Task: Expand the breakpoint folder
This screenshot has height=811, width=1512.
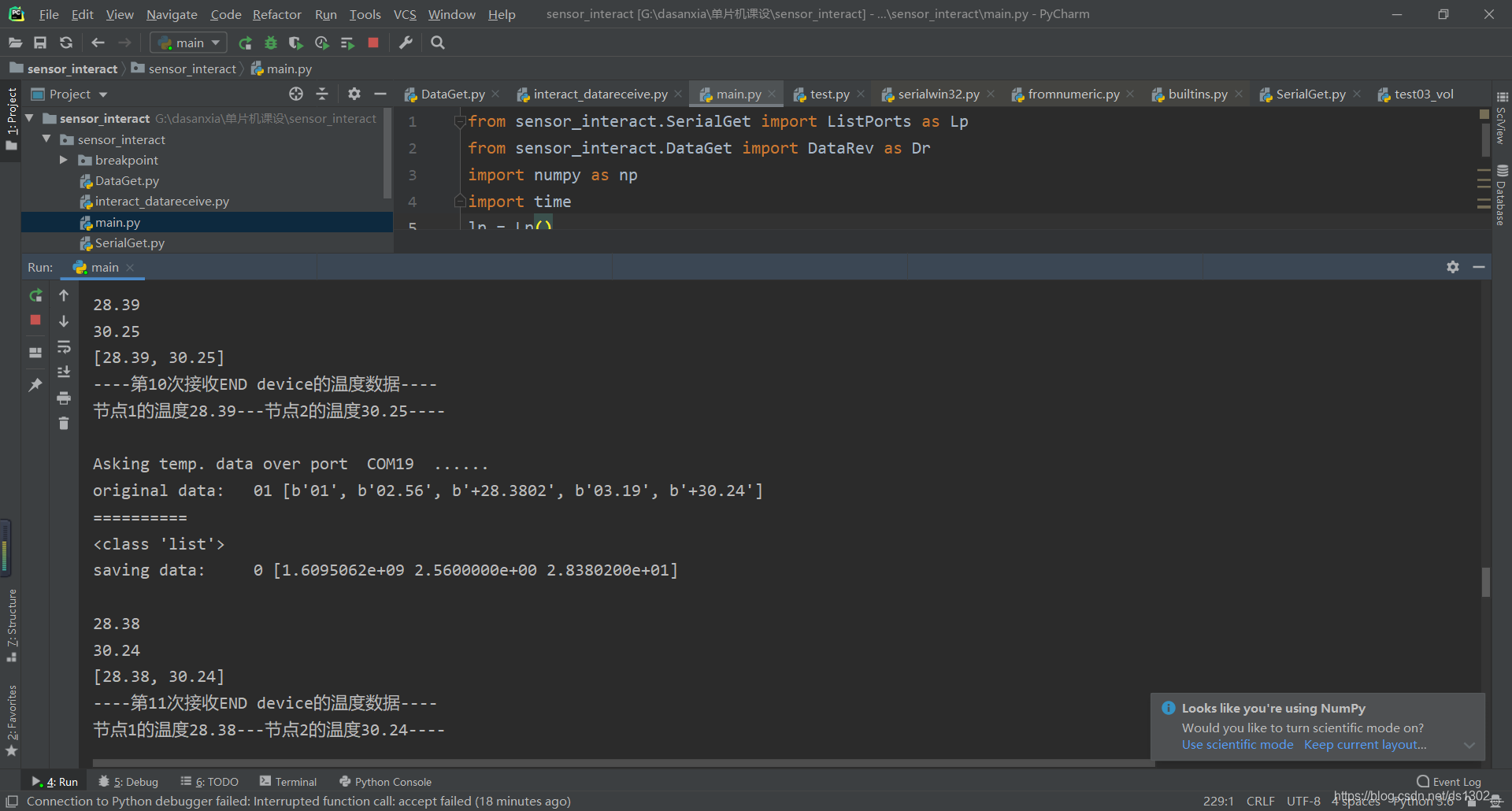Action: click(x=64, y=160)
